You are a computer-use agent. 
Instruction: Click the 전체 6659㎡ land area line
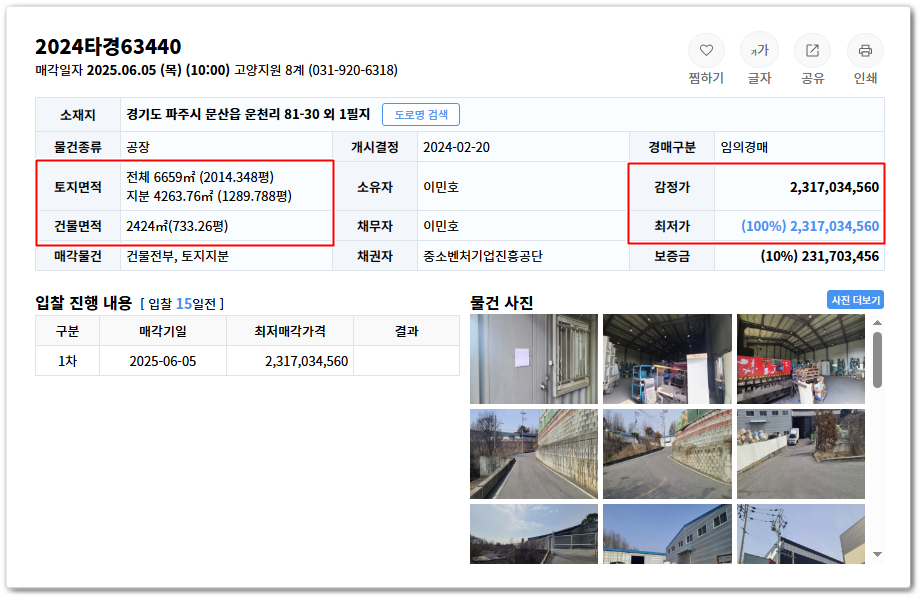coord(200,177)
